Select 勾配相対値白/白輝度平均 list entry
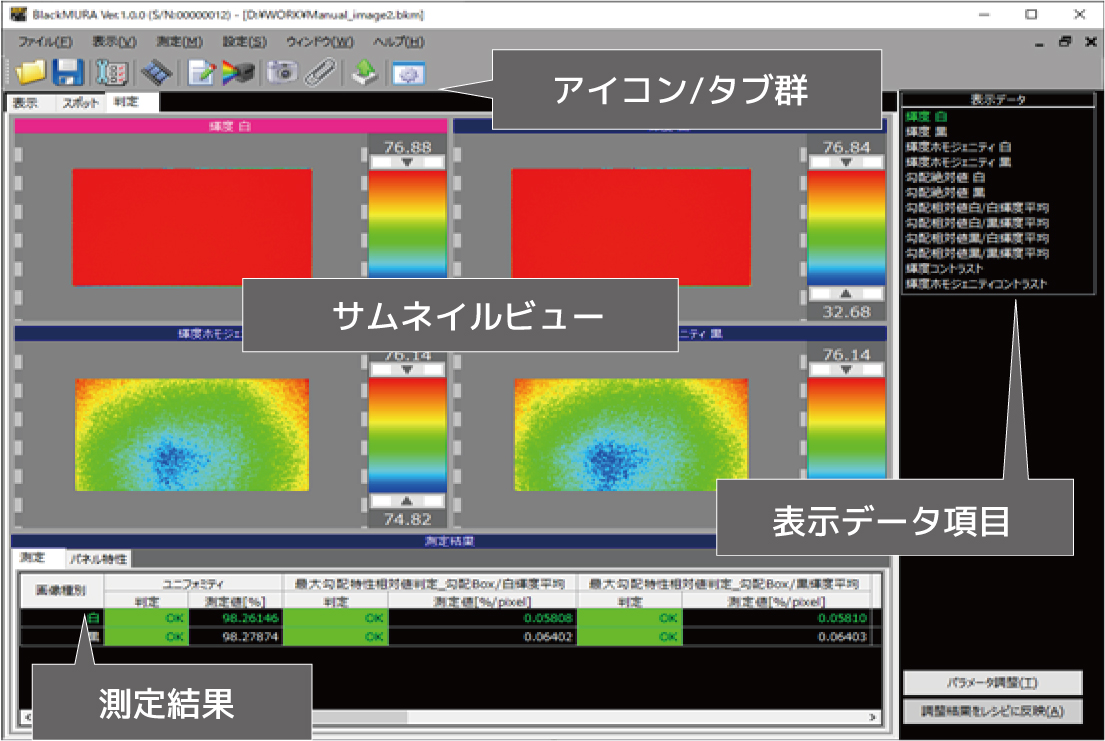 click(977, 208)
